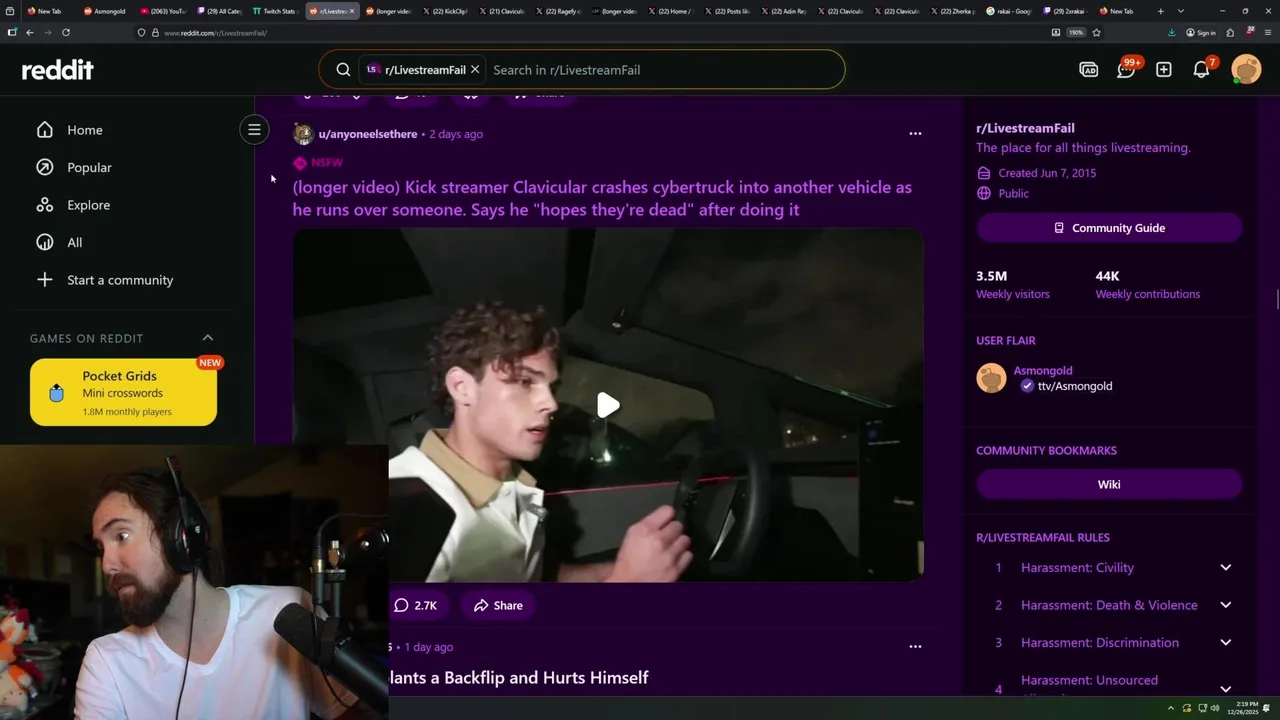The width and height of the screenshot is (1280, 720).
Task: Go to Popular in the sidebar
Action: coord(89,168)
